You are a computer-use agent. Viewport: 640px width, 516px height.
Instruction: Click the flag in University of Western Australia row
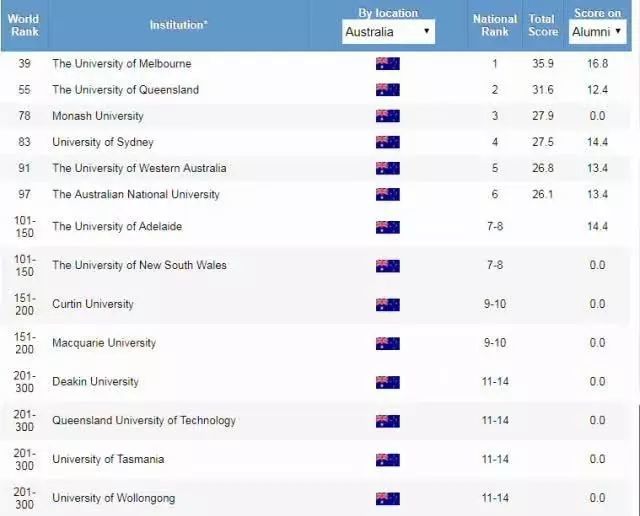coord(388,168)
